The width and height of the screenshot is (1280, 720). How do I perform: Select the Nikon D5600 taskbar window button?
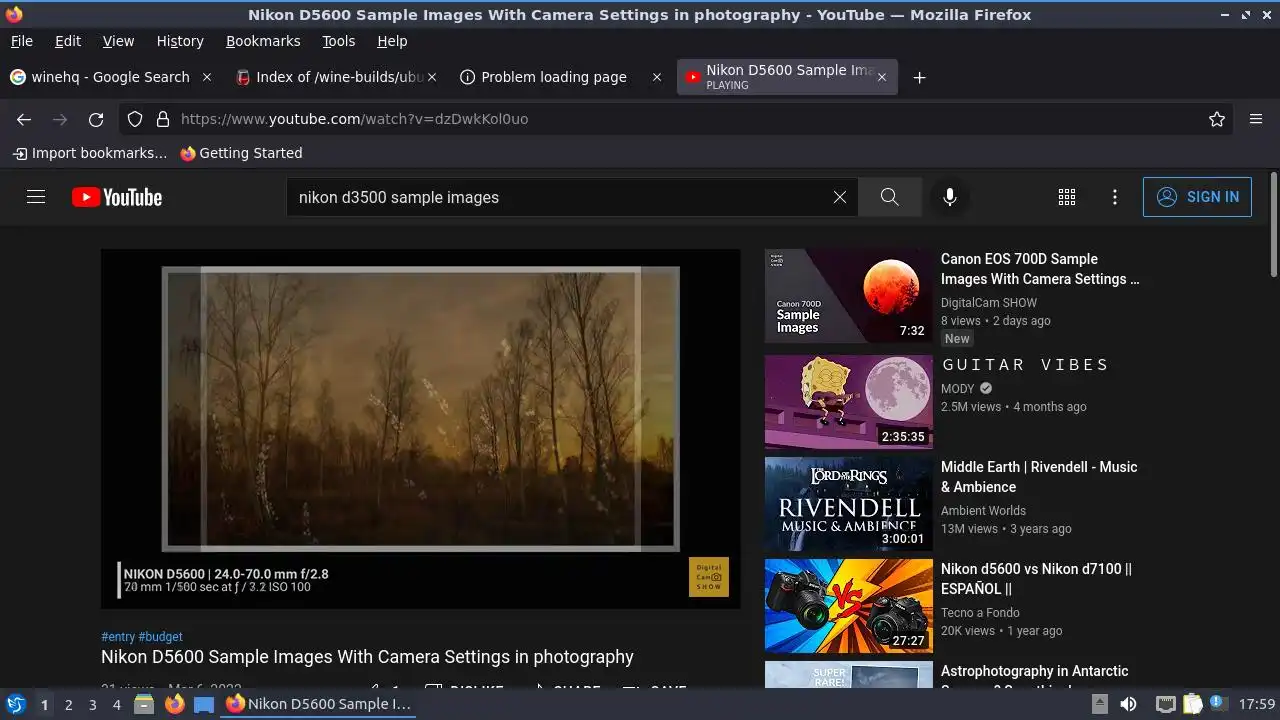320,704
